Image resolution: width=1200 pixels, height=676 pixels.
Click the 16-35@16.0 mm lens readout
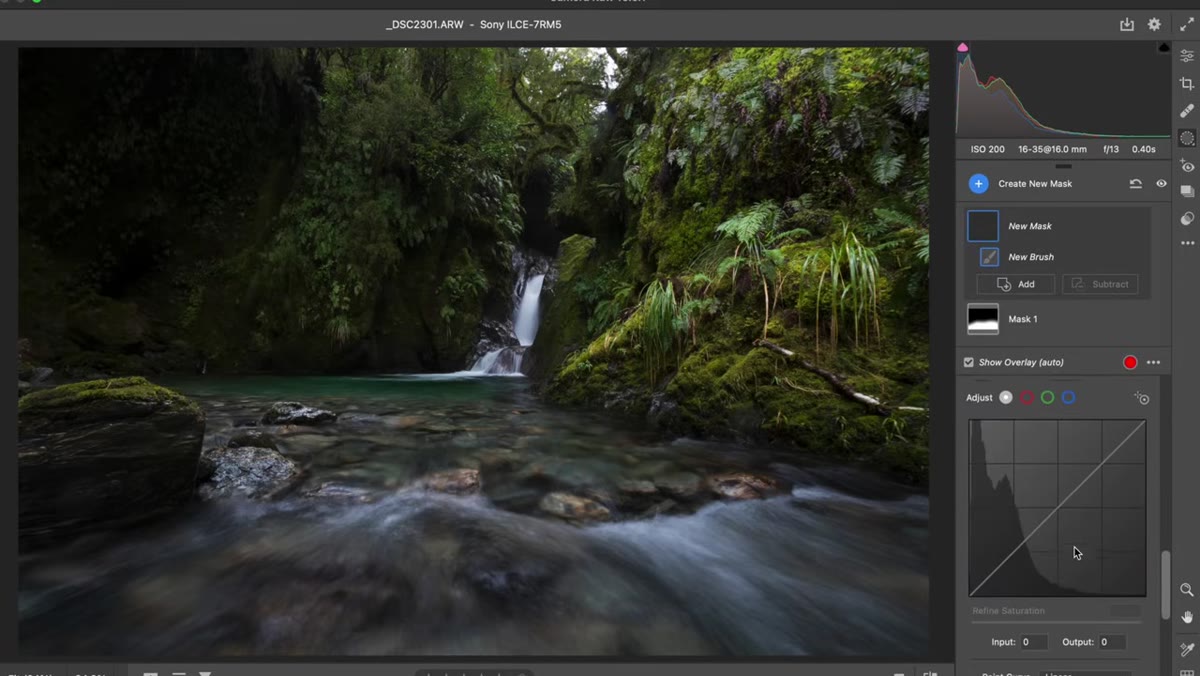coord(1052,149)
